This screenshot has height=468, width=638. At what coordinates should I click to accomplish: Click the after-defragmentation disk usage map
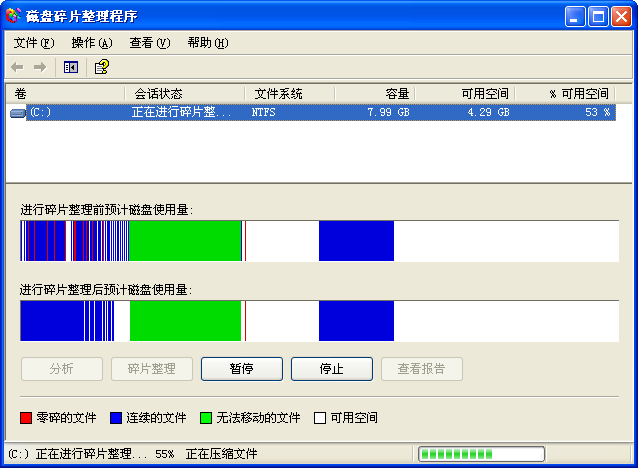coord(319,321)
